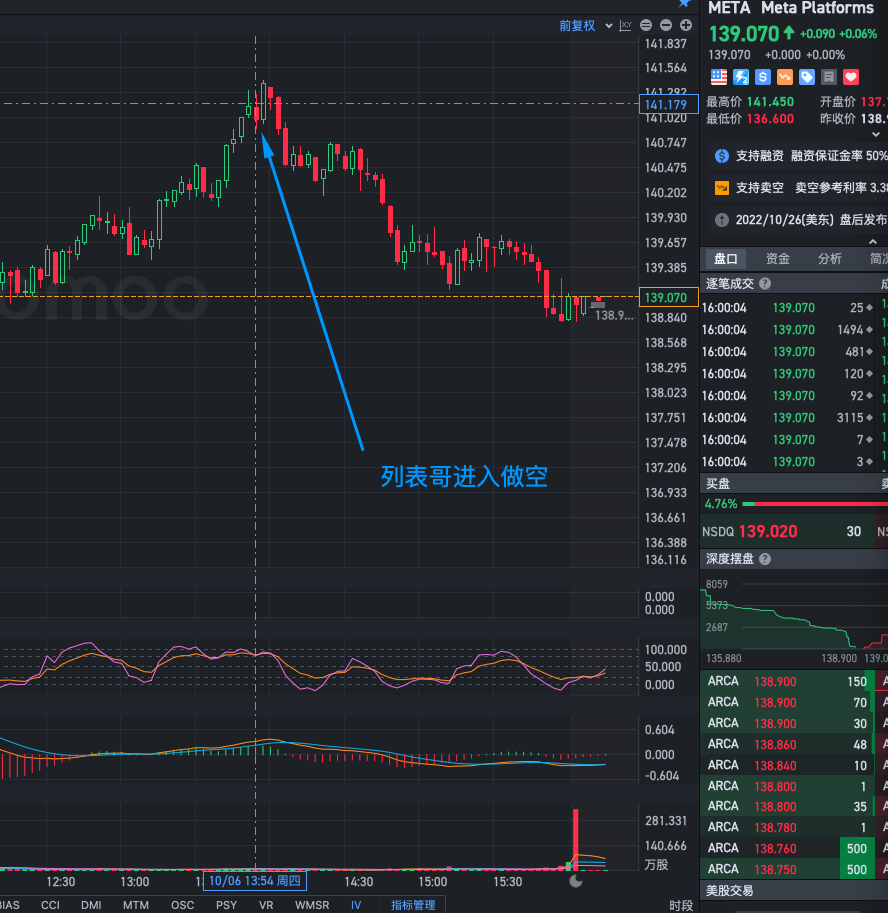Click the lightning level-2 quote icon

click(x=741, y=77)
